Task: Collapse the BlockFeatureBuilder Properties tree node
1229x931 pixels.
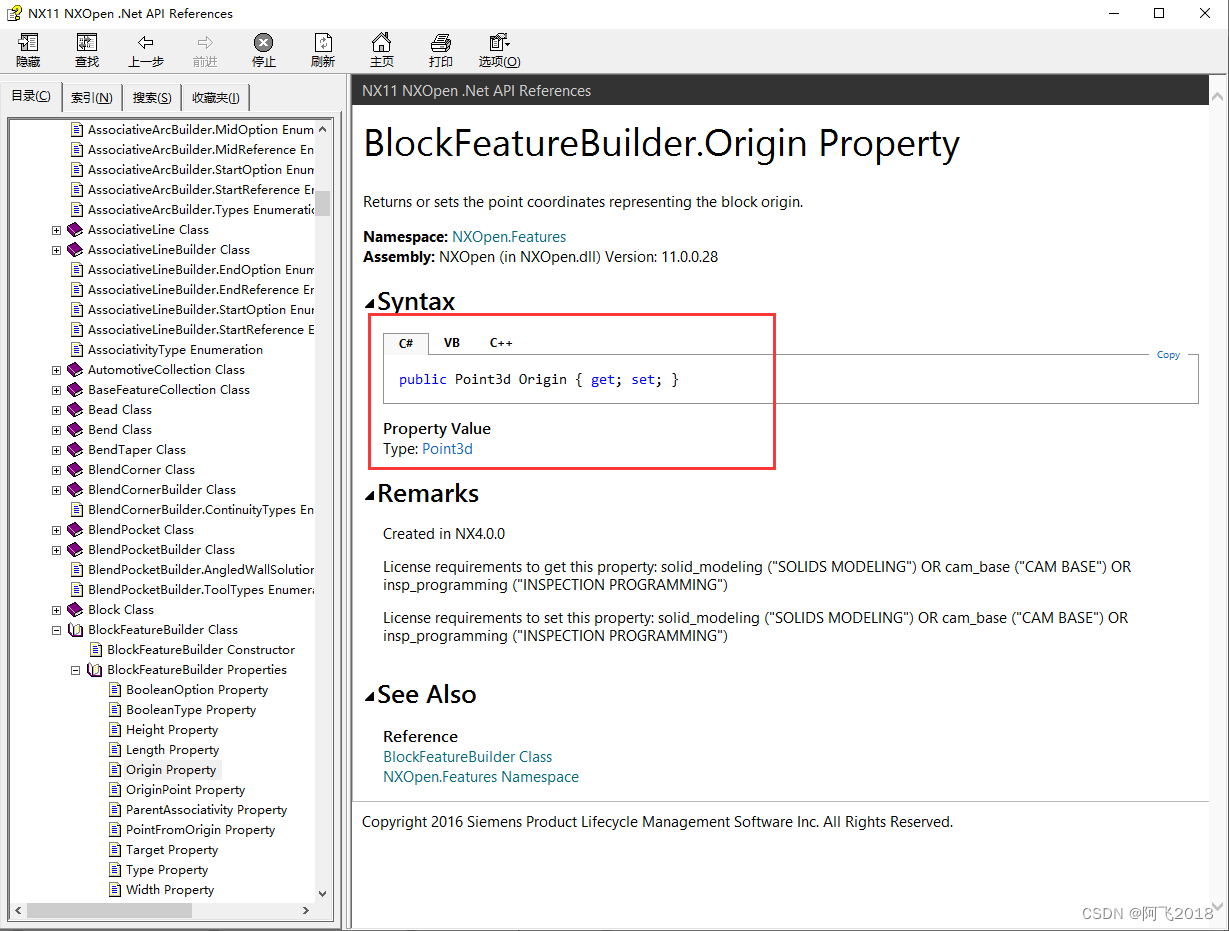Action: click(x=75, y=670)
